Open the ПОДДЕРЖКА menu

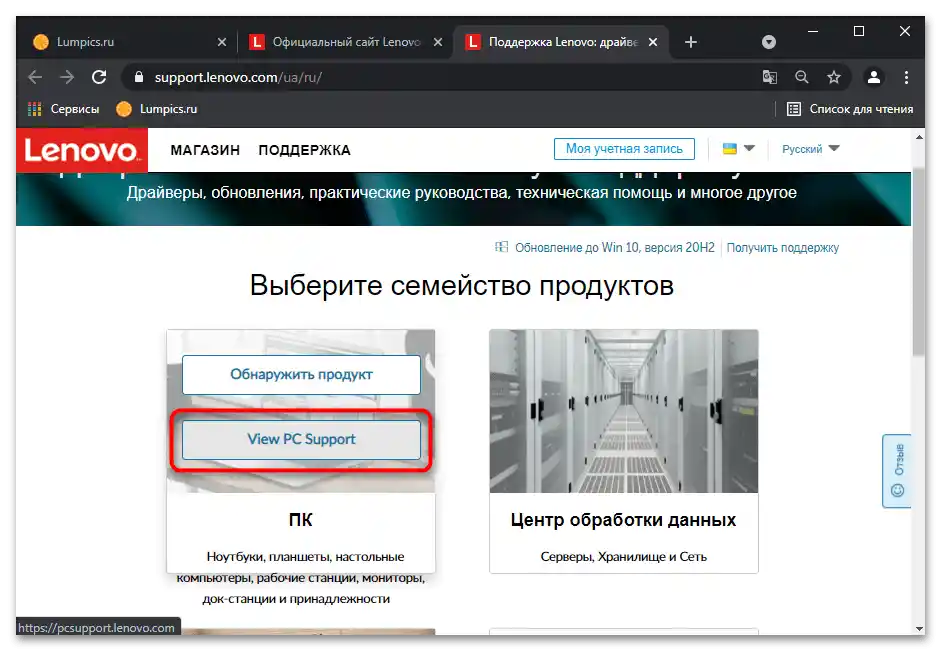[x=304, y=150]
